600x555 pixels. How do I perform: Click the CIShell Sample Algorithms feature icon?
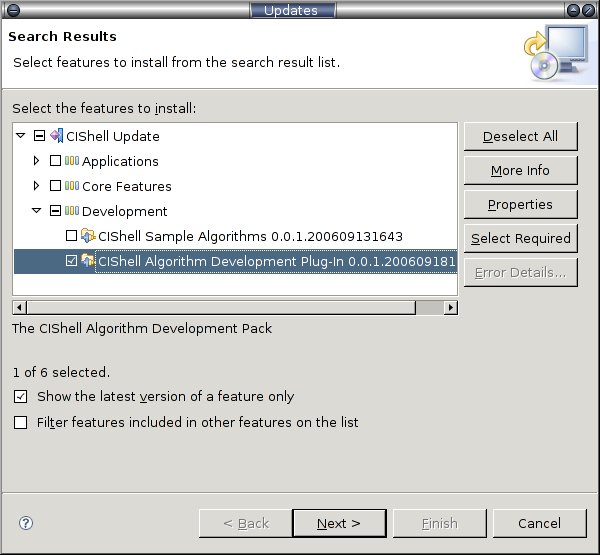pos(88,236)
